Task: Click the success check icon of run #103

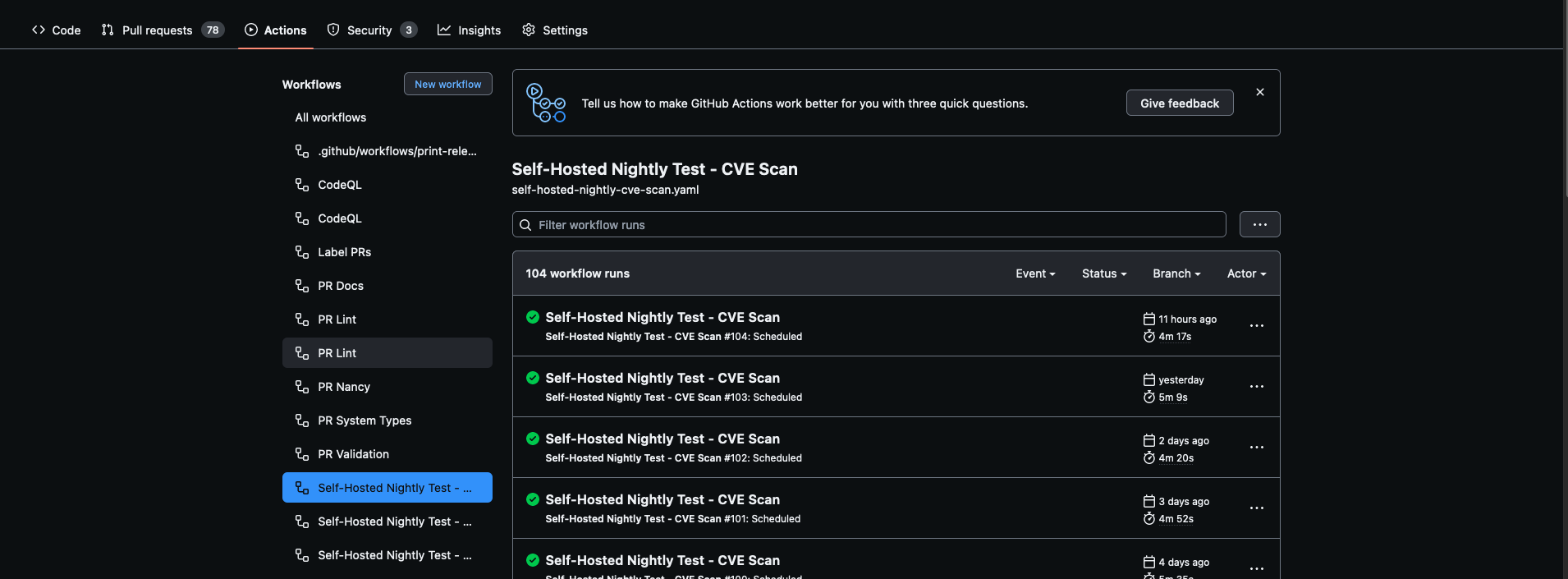Action: pos(533,378)
